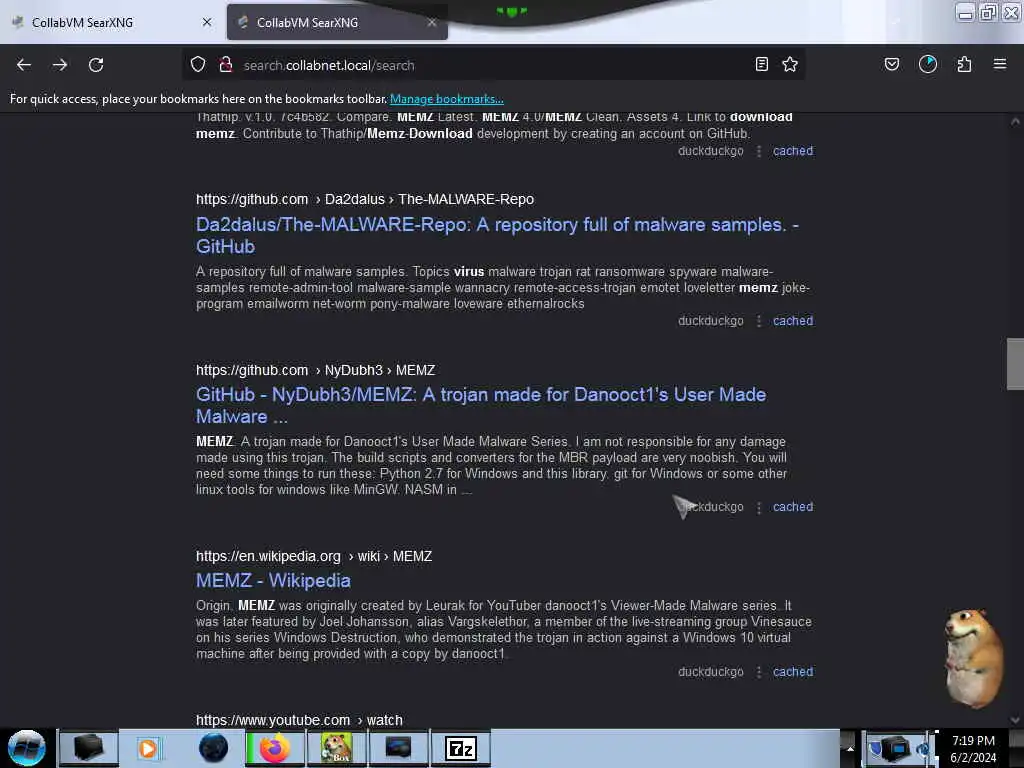Restore down the browser window

pos(988,12)
